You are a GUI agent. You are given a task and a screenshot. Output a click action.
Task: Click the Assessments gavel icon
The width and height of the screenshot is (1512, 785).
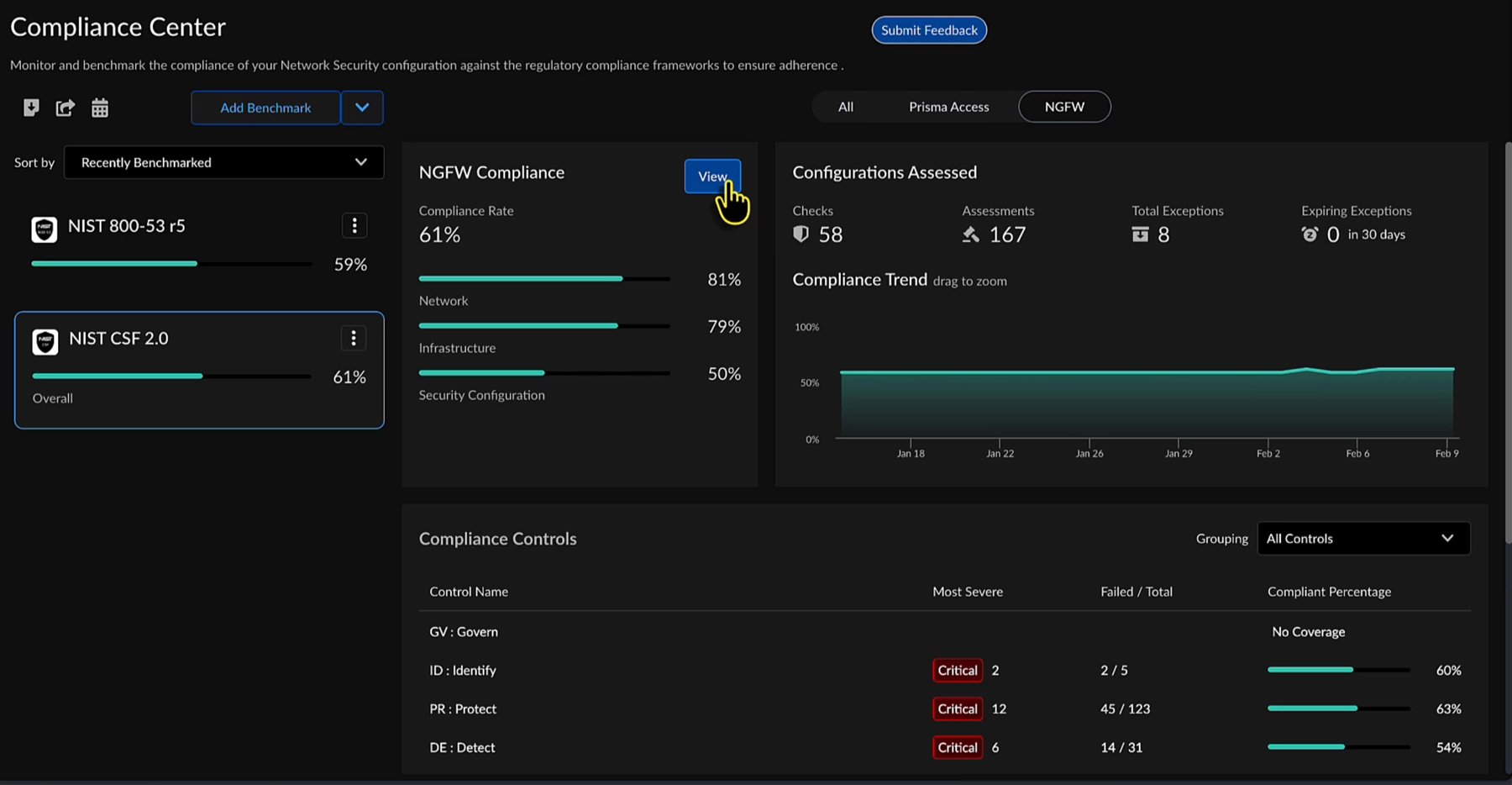(971, 234)
